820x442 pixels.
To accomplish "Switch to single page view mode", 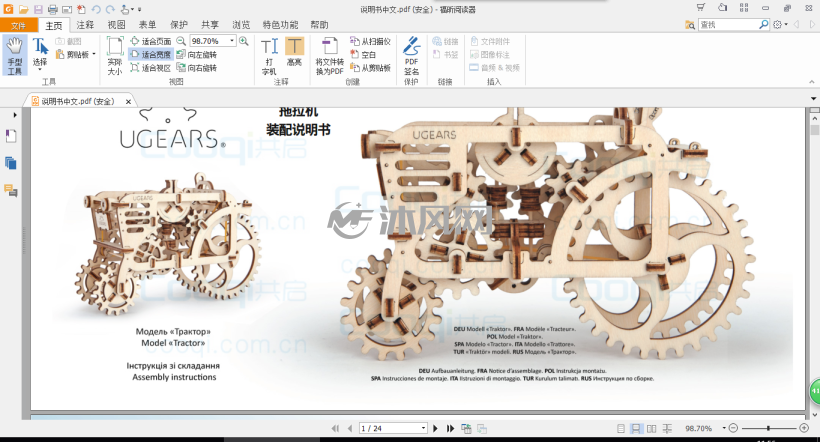I will [x=621, y=428].
